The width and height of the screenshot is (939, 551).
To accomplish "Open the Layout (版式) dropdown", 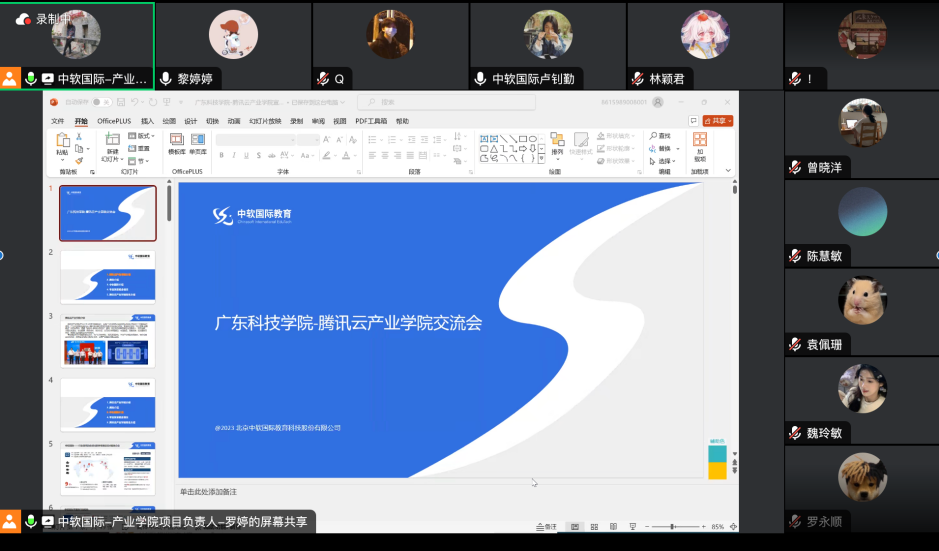I will tap(141, 136).
